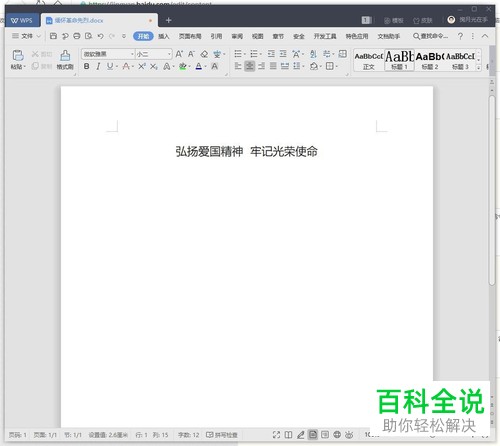Image resolution: width=500 pixels, height=446 pixels.
Task: Open borders dropdown in paragraph group
Action: point(337,66)
